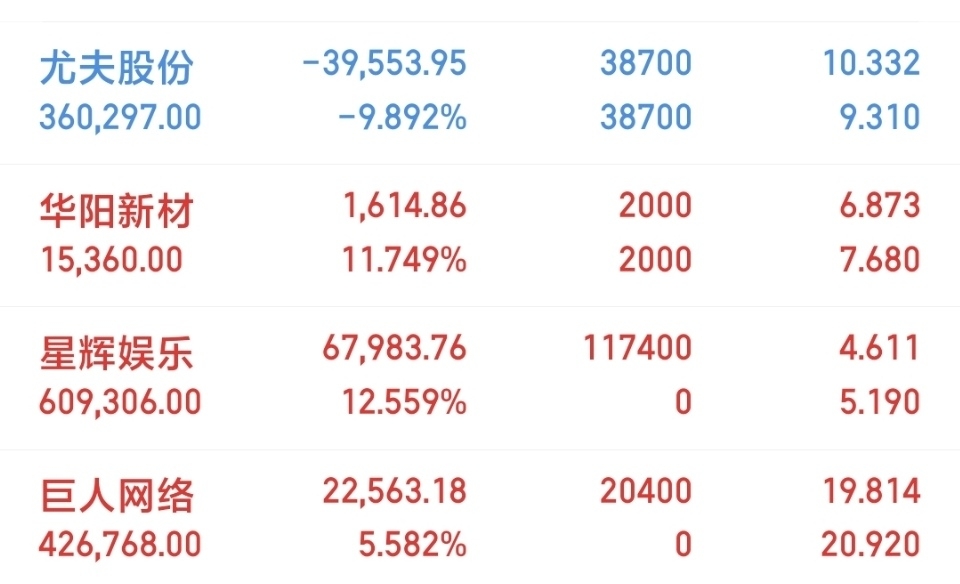Select 巨人网络 profit 22,563.18
The width and height of the screenshot is (960, 584).
pyautogui.click(x=394, y=491)
